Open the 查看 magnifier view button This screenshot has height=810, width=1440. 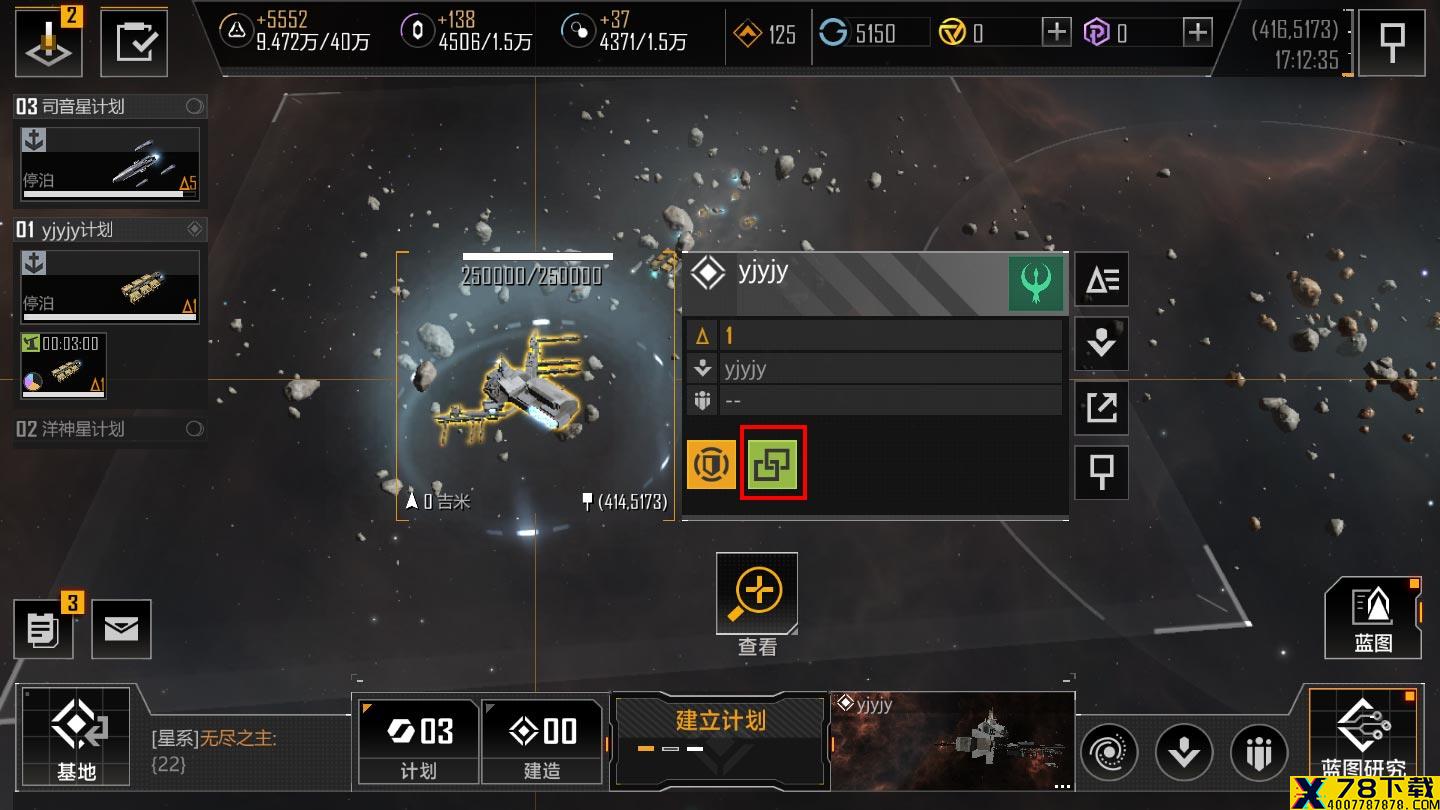[x=757, y=593]
